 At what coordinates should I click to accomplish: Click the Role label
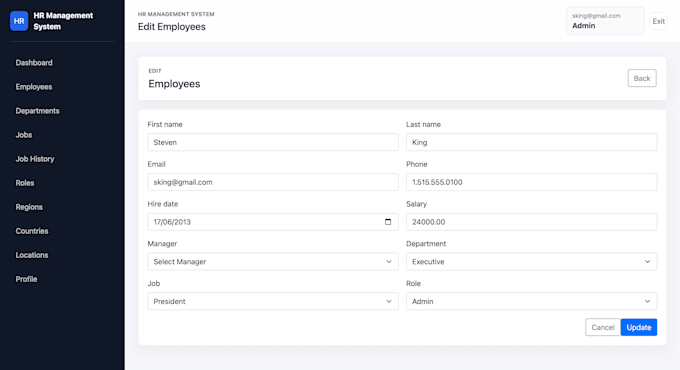tap(413, 284)
